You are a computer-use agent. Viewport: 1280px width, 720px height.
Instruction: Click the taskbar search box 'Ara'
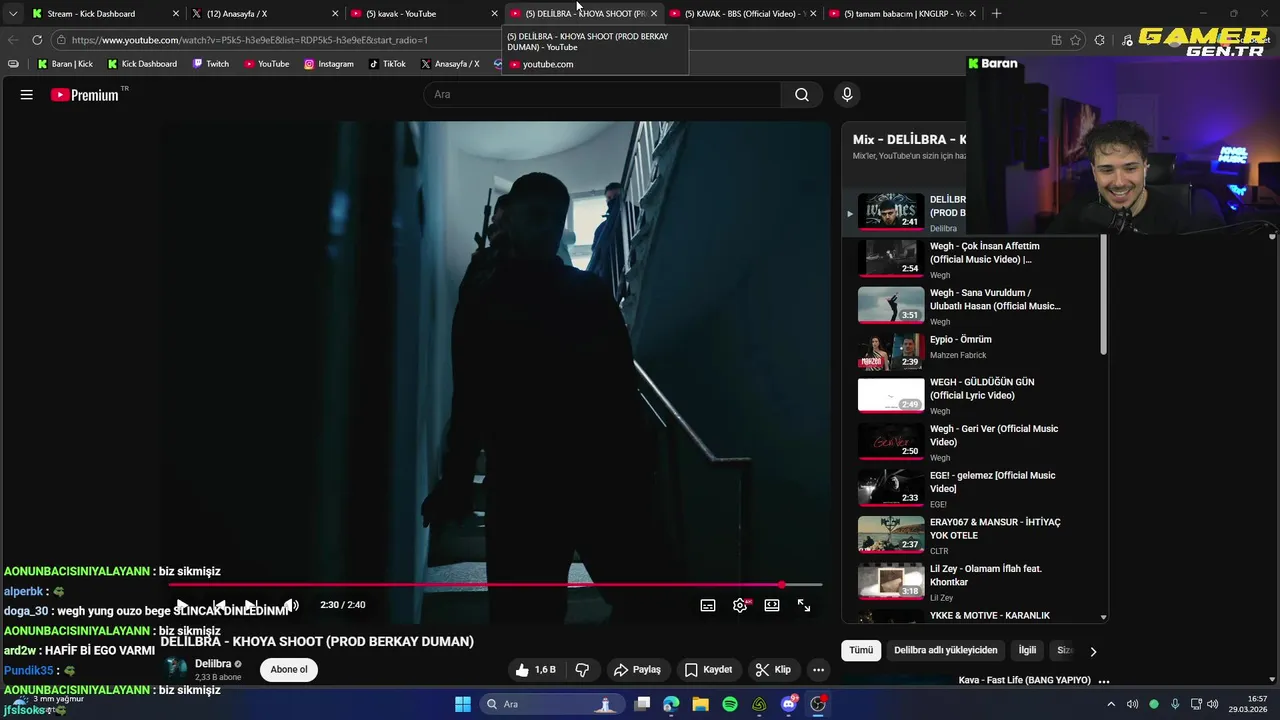click(552, 704)
